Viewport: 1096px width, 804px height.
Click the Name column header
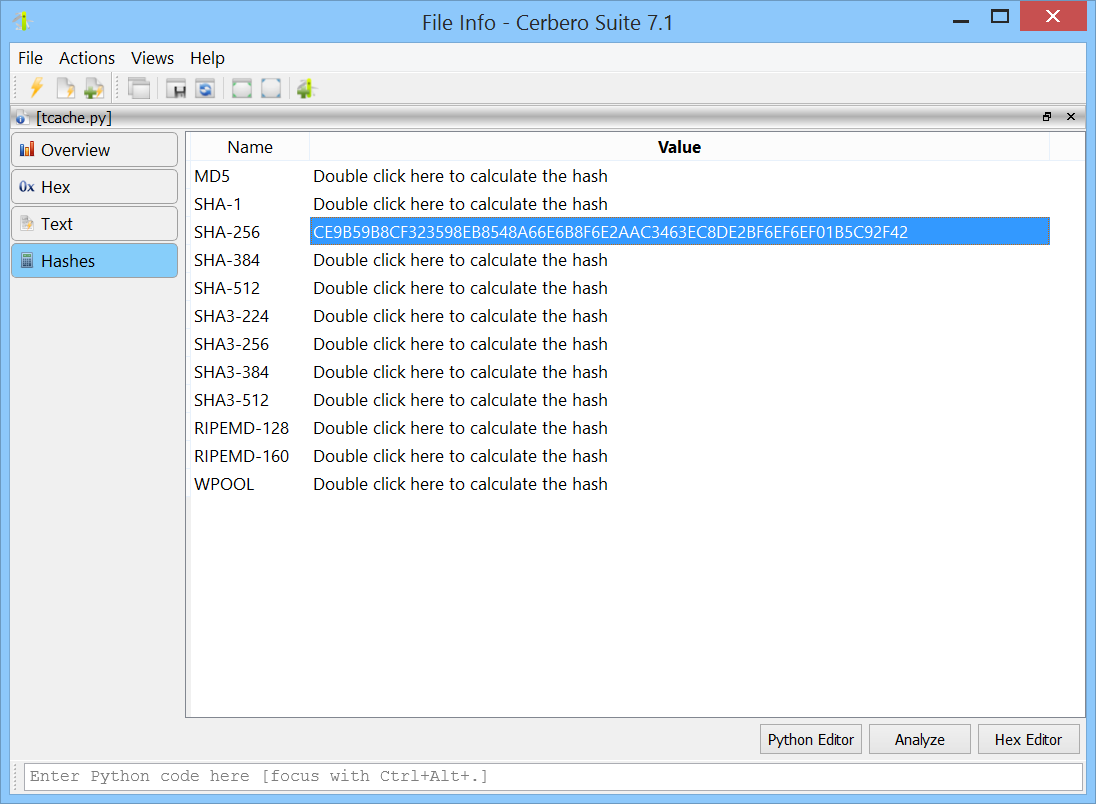click(x=250, y=147)
